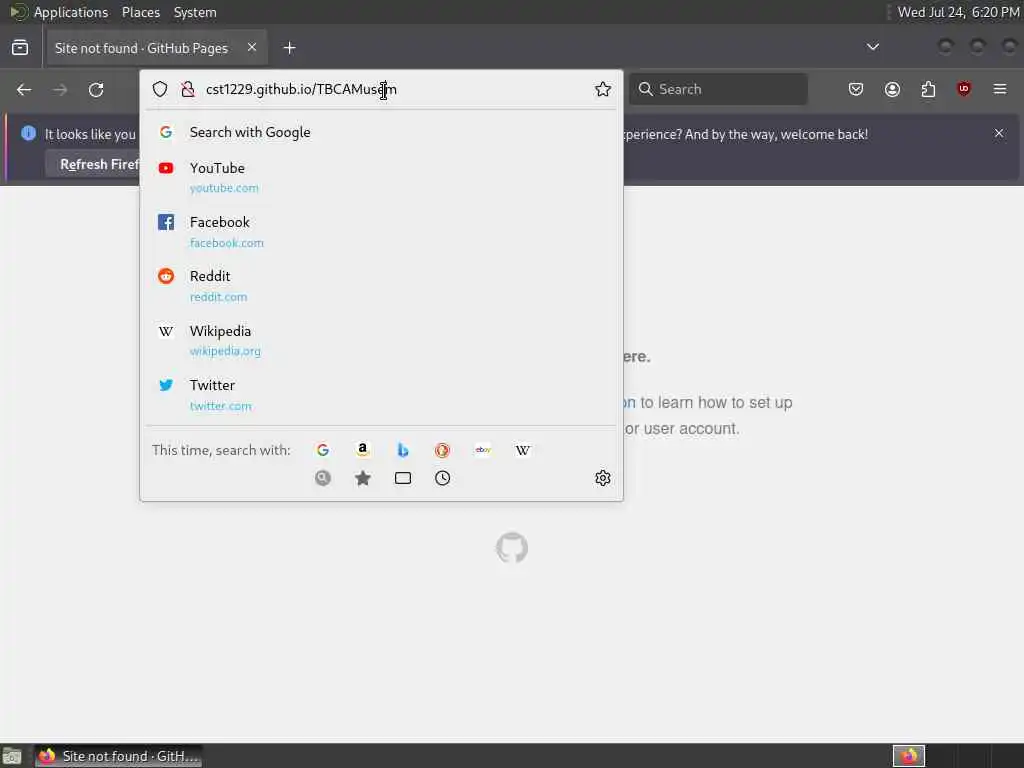Click the Refresh Firefox button
The image size is (1024, 768).
pos(99,164)
